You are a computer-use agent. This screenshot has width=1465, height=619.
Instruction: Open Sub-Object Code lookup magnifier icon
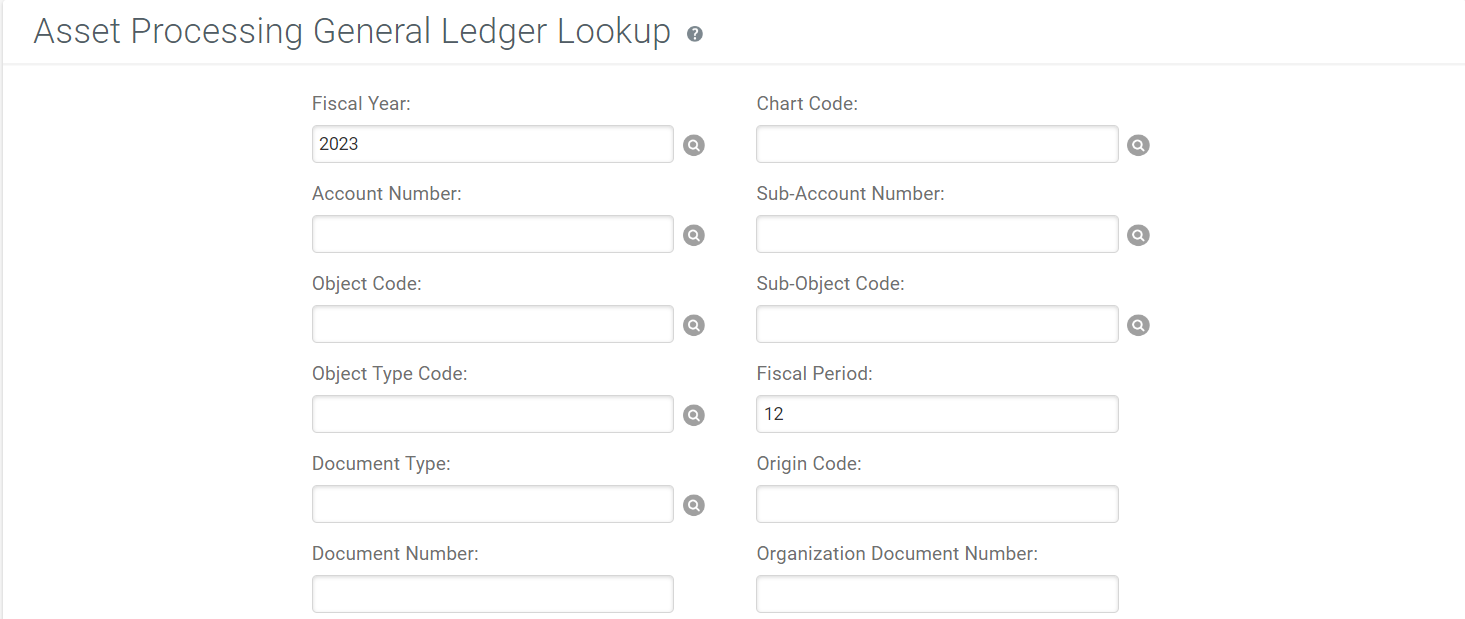1138,325
